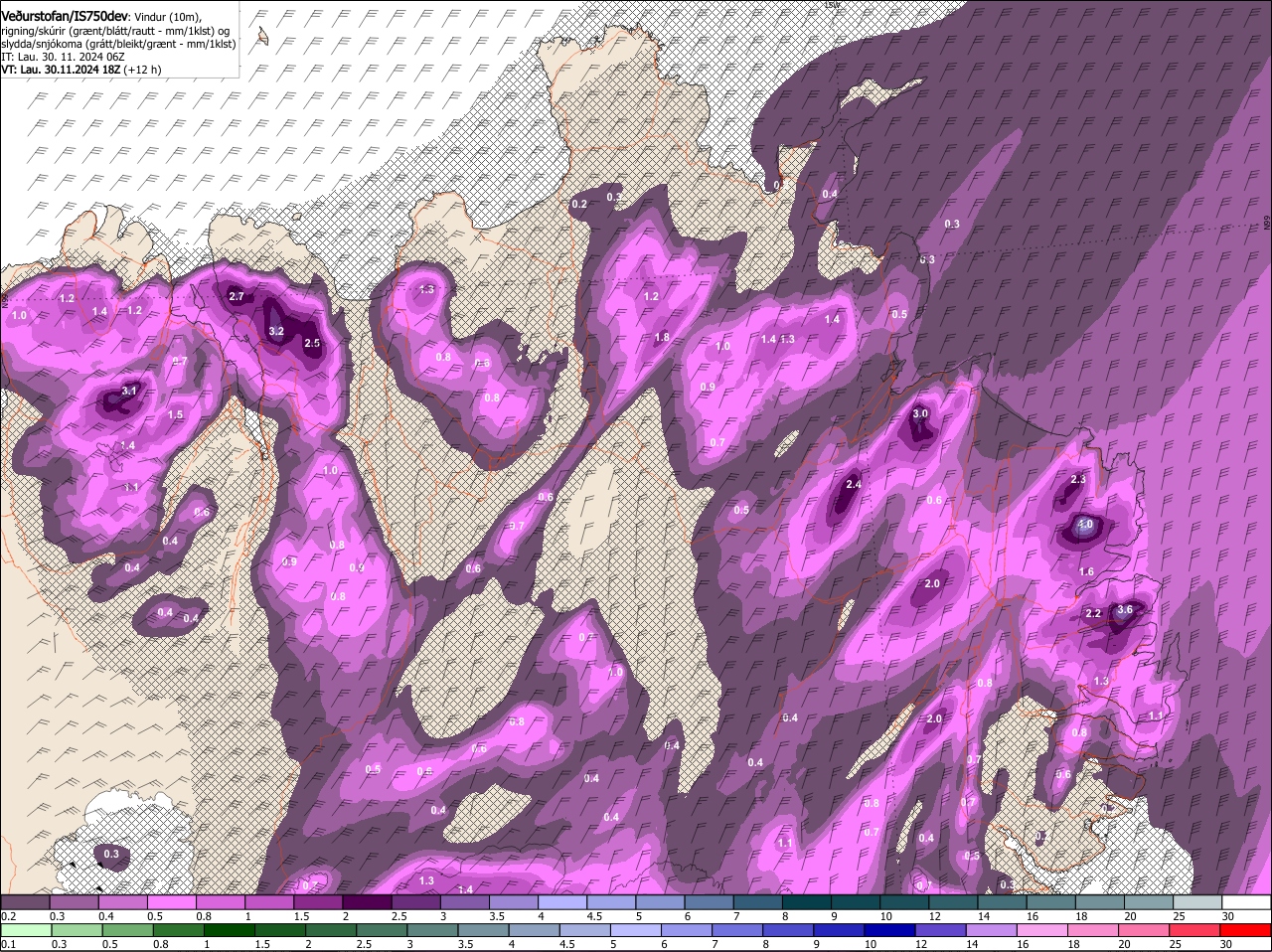This screenshot has width=1272, height=952.
Task: Click the bright red rain legend swatch at 30
Action: coord(1246,930)
